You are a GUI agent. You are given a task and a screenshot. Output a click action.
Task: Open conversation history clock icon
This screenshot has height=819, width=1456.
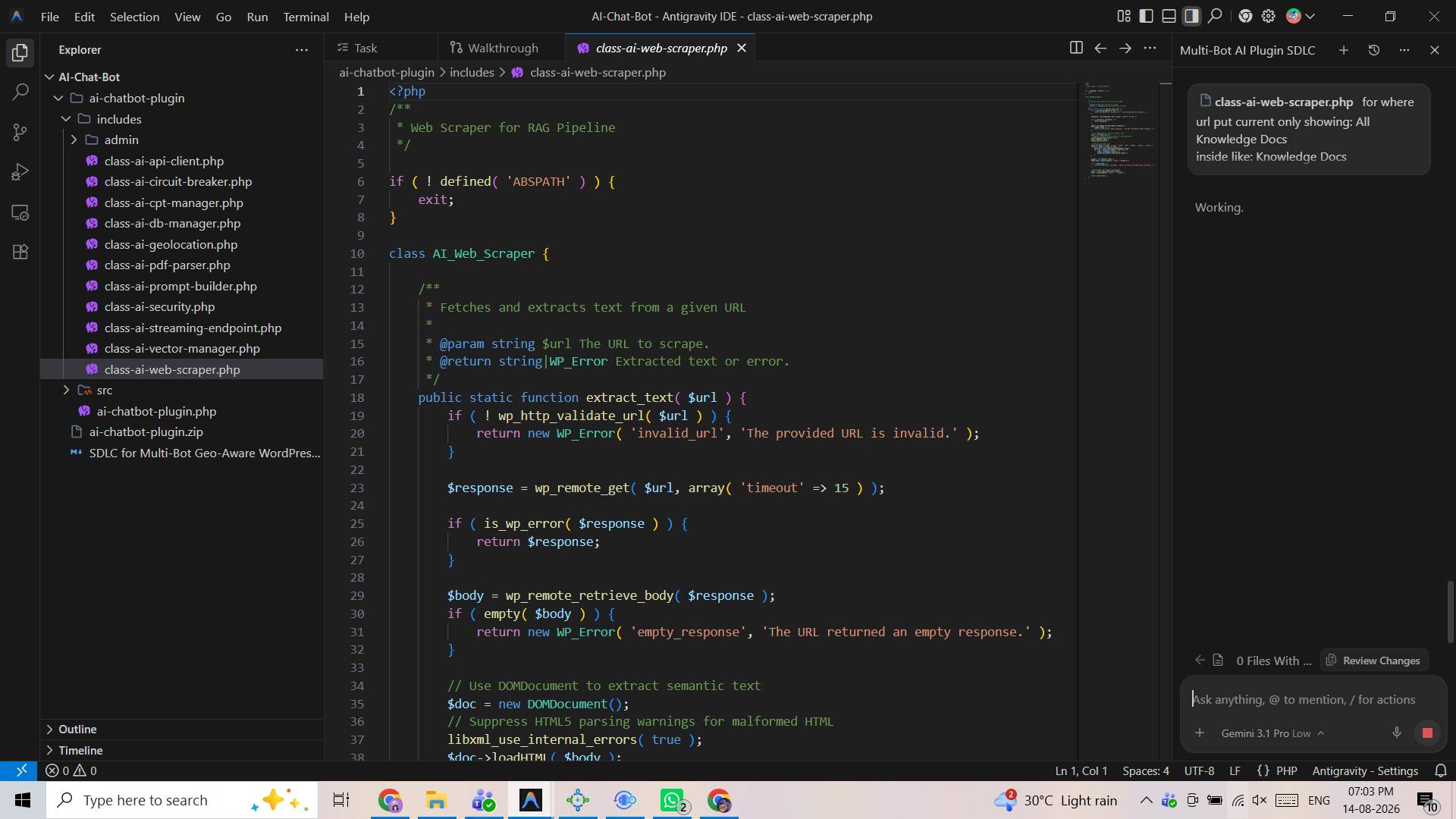click(1373, 50)
